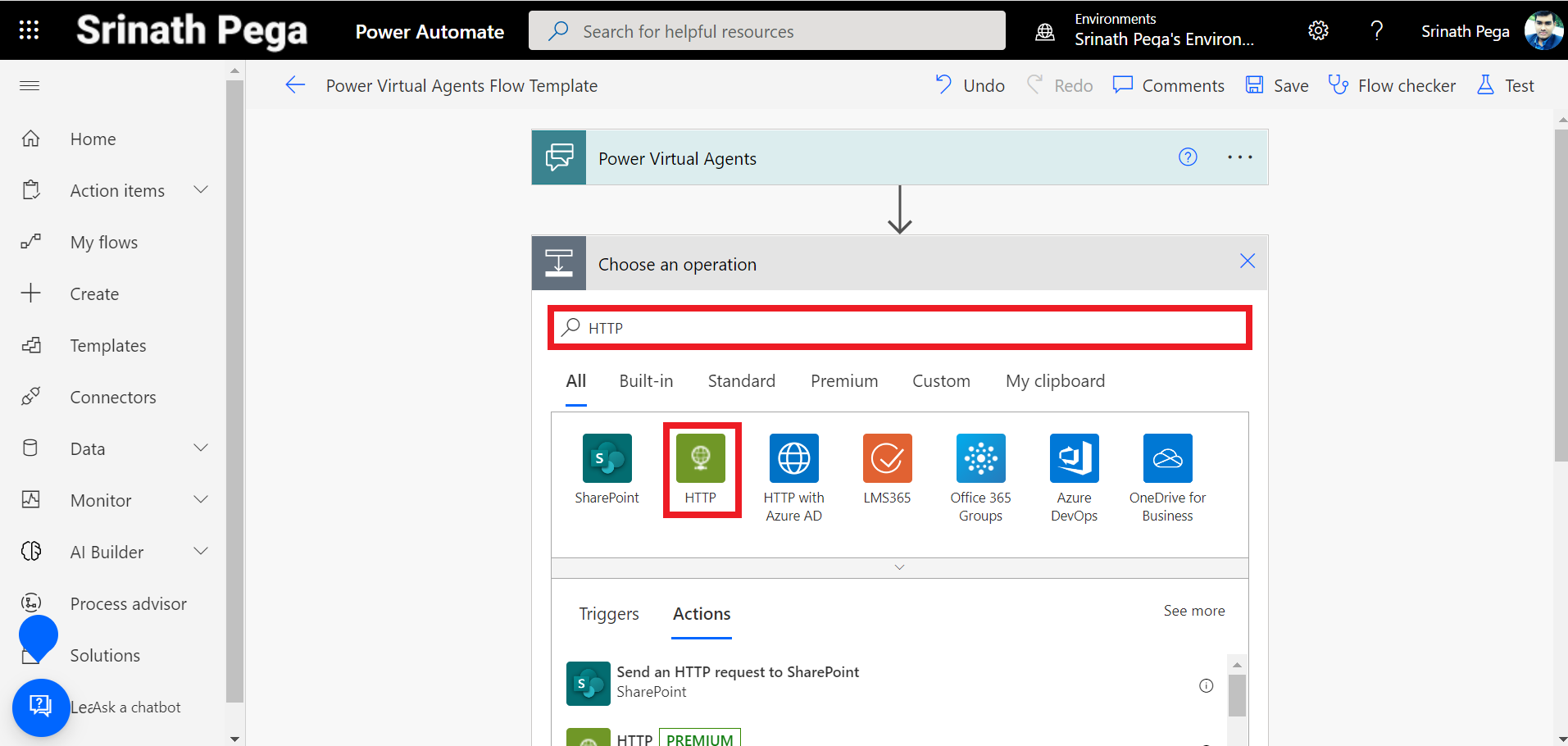Select the HTTP connector icon
The image size is (1568, 746).
(700, 459)
